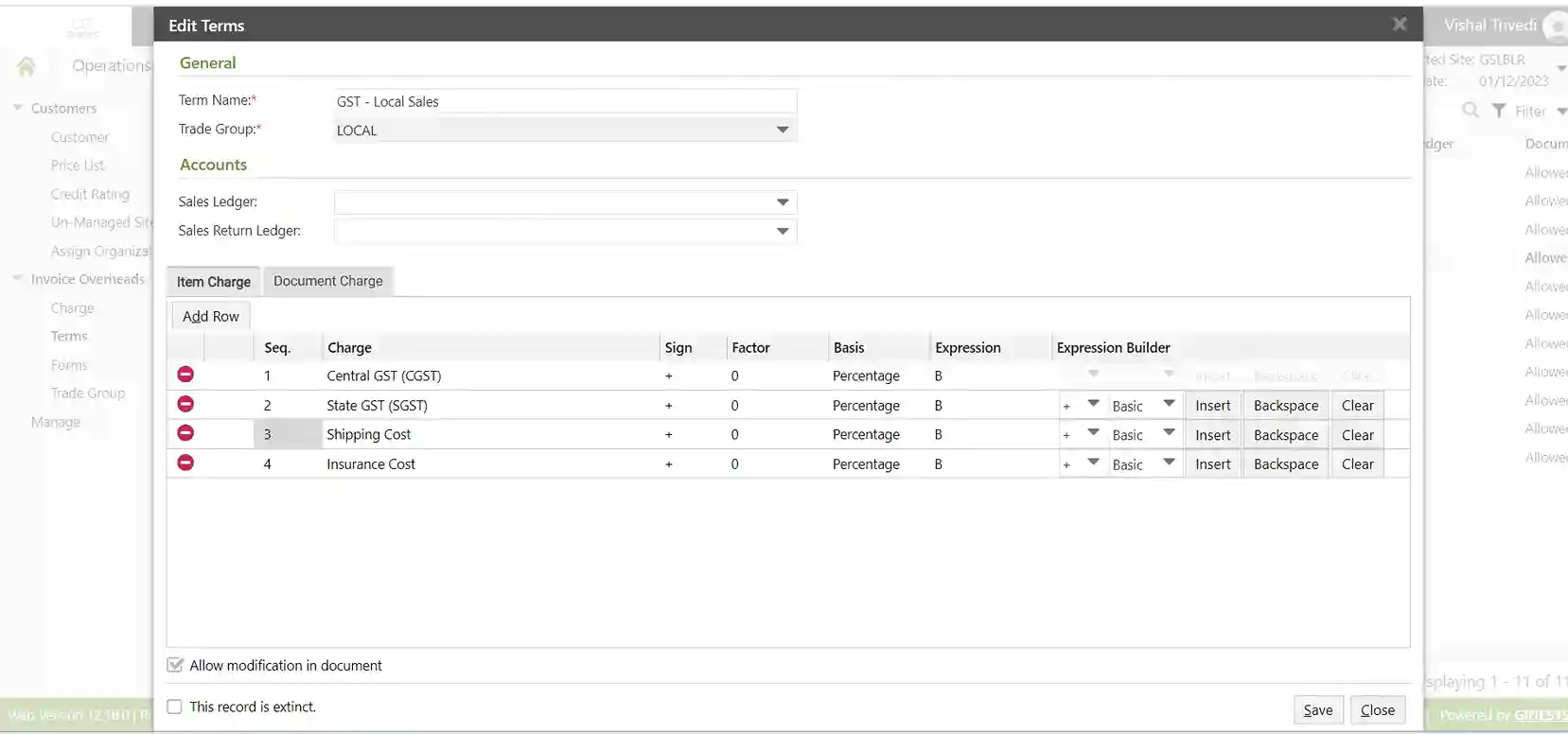1568x734 pixels.
Task: Edit the Term Name field
Action: click(565, 101)
